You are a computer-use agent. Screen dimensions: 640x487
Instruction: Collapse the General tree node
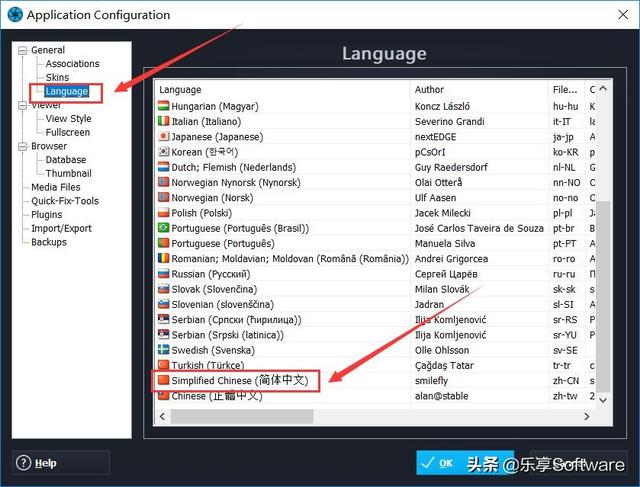tap(21, 50)
